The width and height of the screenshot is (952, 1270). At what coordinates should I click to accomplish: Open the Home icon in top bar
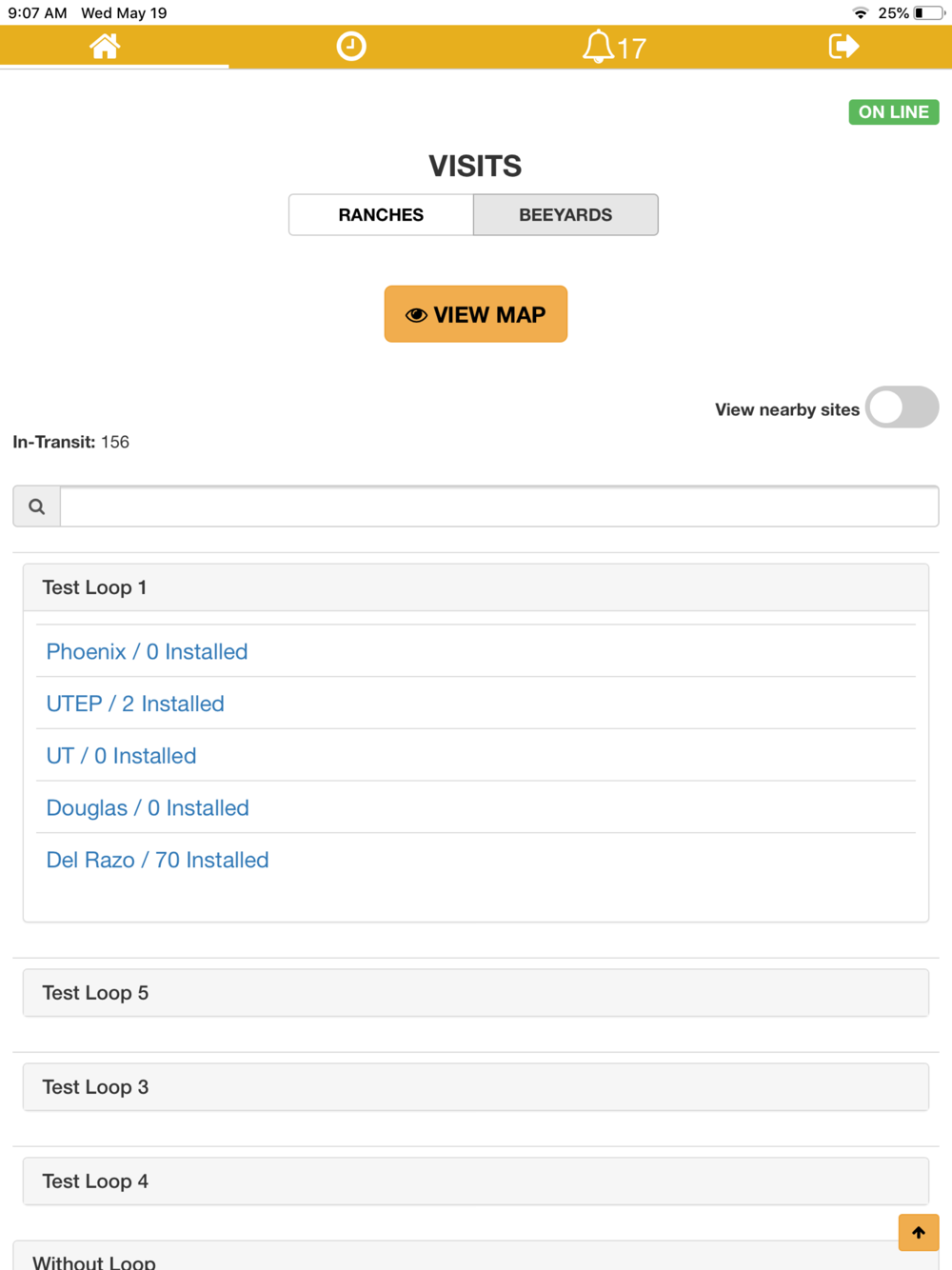click(x=105, y=46)
